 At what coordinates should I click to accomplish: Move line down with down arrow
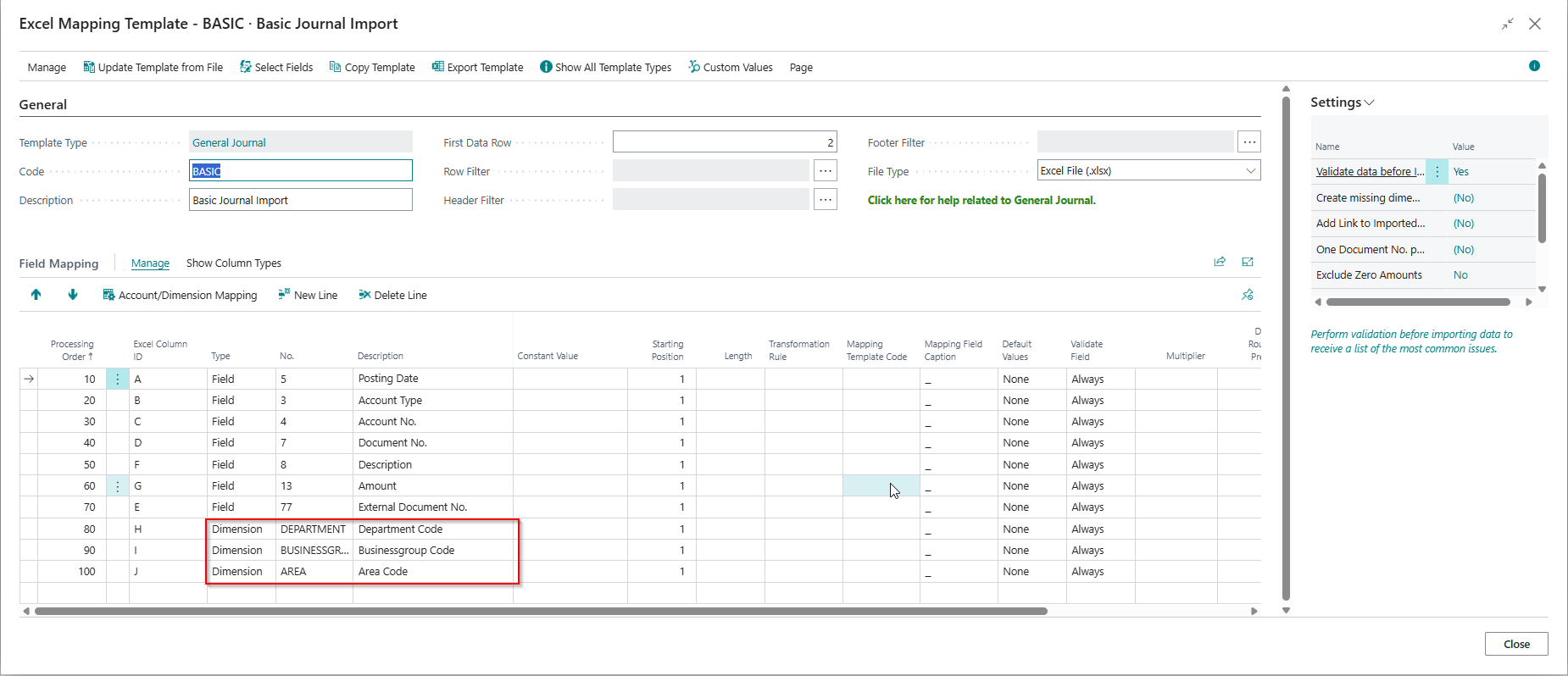tap(73, 295)
